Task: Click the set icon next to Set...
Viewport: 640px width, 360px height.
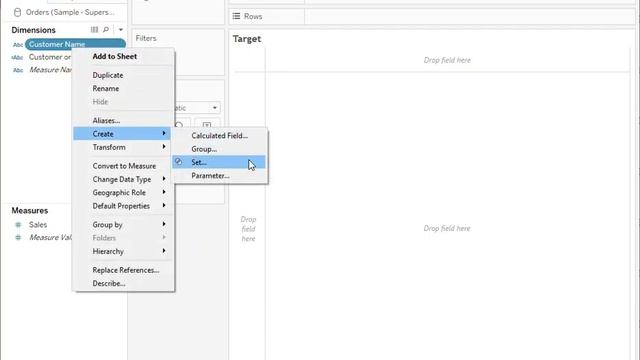Action: pyautogui.click(x=178, y=162)
